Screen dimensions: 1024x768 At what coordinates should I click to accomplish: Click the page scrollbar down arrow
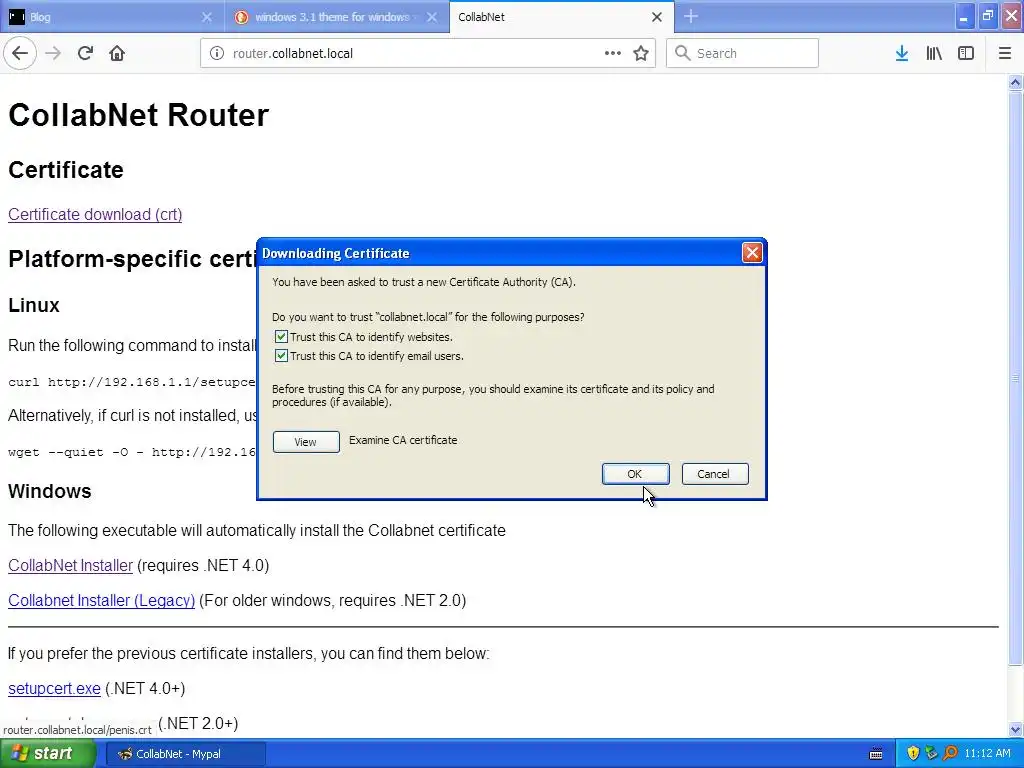(x=1015, y=729)
